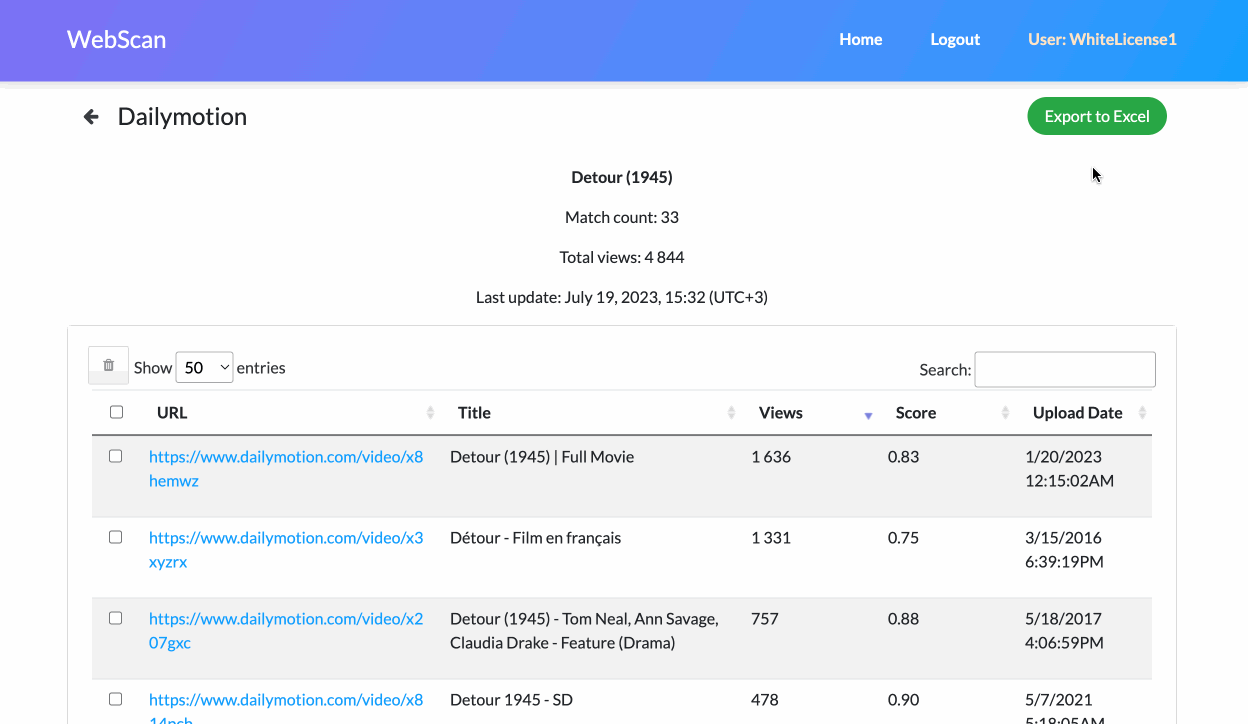Screen dimensions: 1248x724
Task: Click the WebScan logo in the header
Action: coord(116,39)
